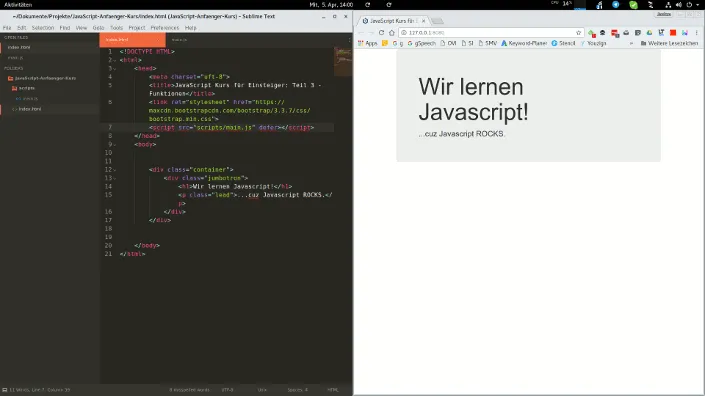The width and height of the screenshot is (705, 396).
Task: Switch to the index.html editor tab
Action: tap(132, 40)
